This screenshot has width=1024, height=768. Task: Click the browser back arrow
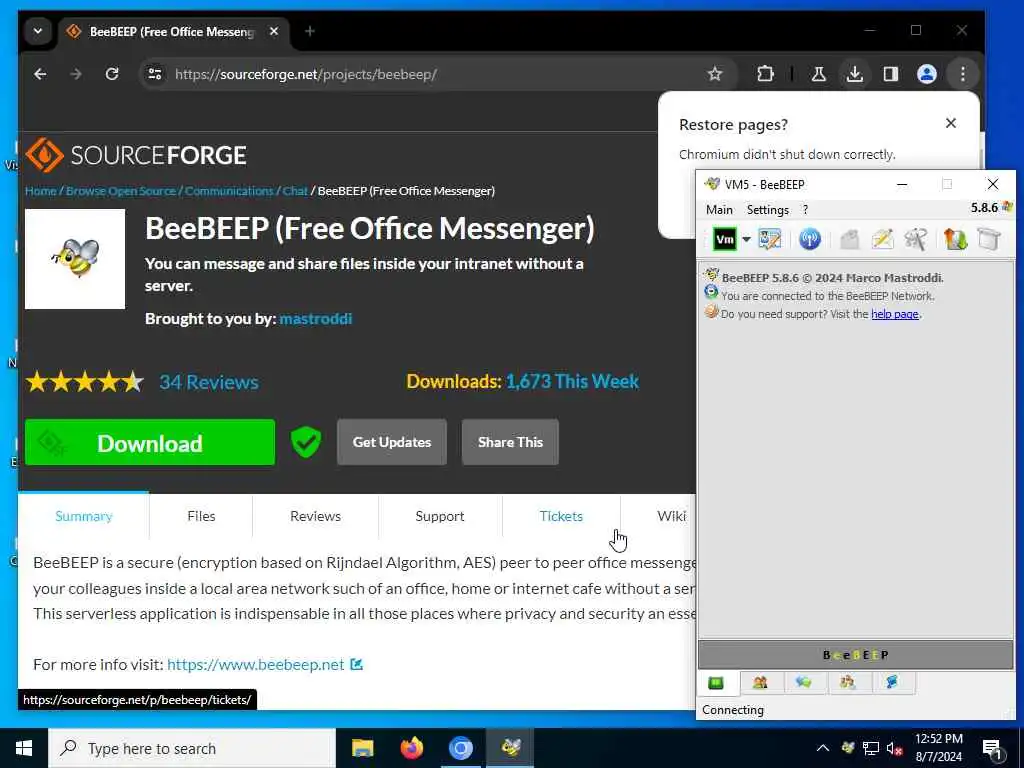click(40, 74)
